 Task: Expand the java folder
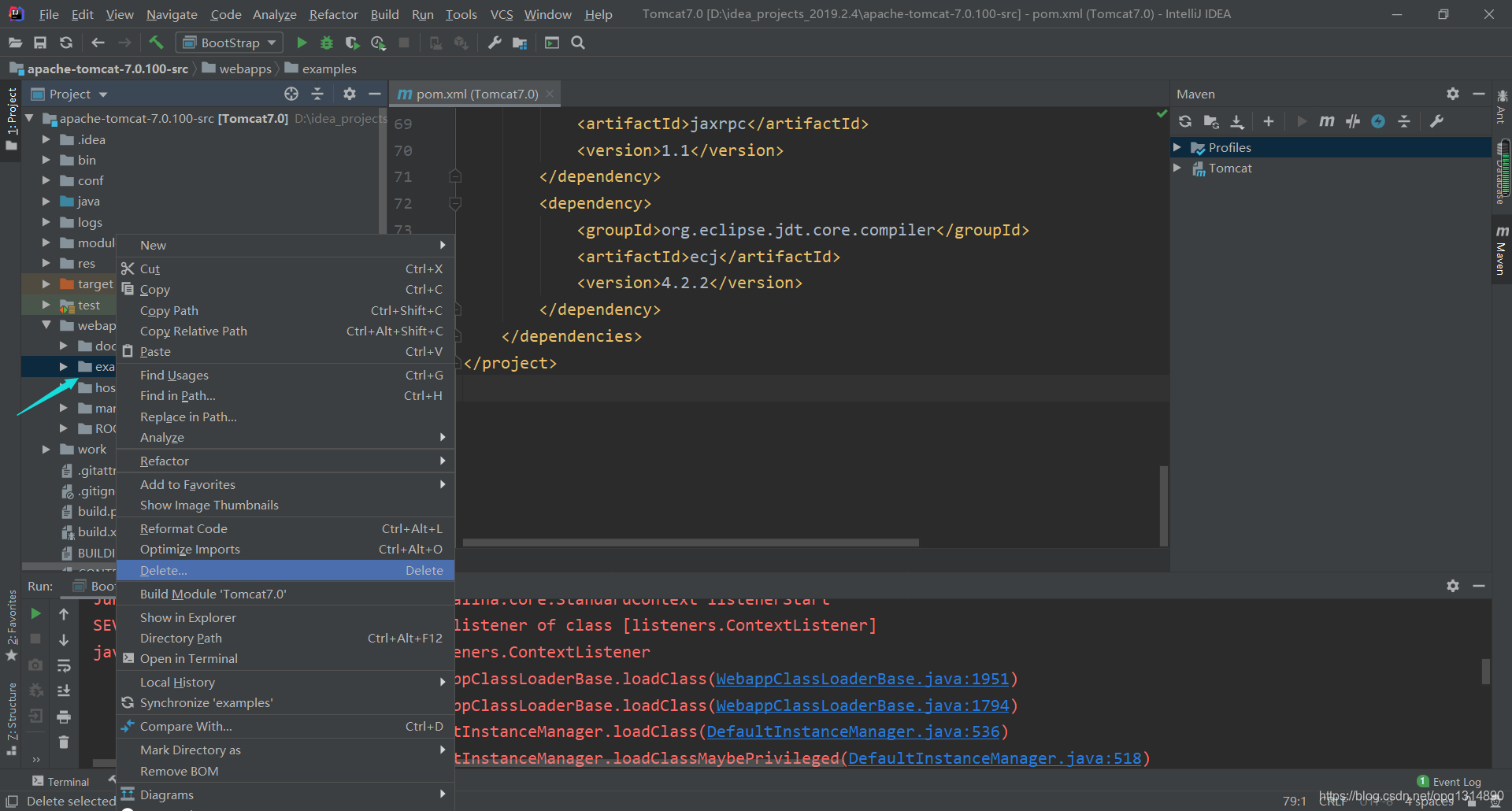point(46,202)
